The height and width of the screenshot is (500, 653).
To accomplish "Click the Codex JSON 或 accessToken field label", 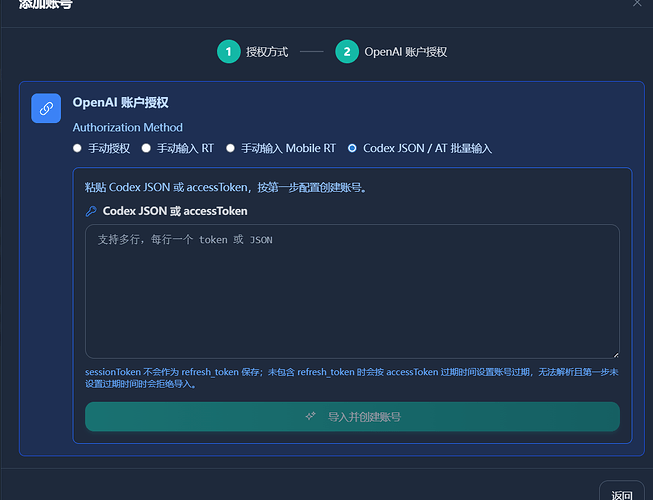I will [175, 211].
